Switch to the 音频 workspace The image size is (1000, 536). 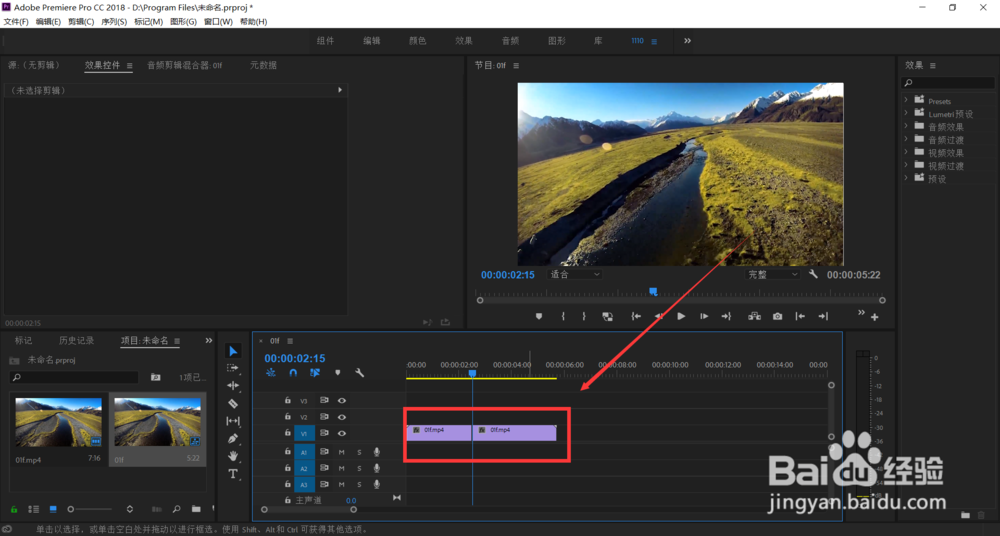coord(510,40)
